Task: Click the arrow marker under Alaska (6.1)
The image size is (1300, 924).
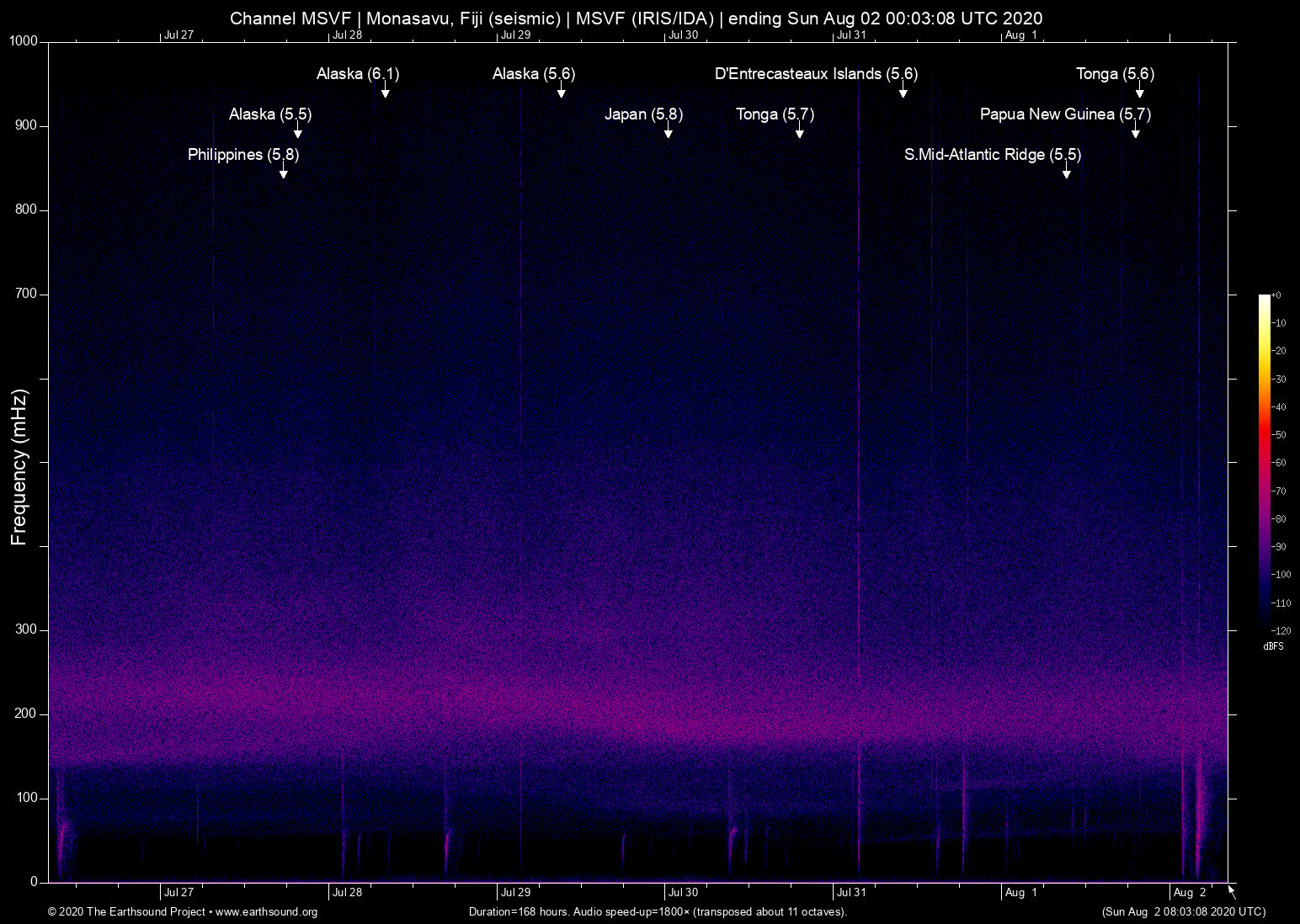Action: tap(385, 90)
